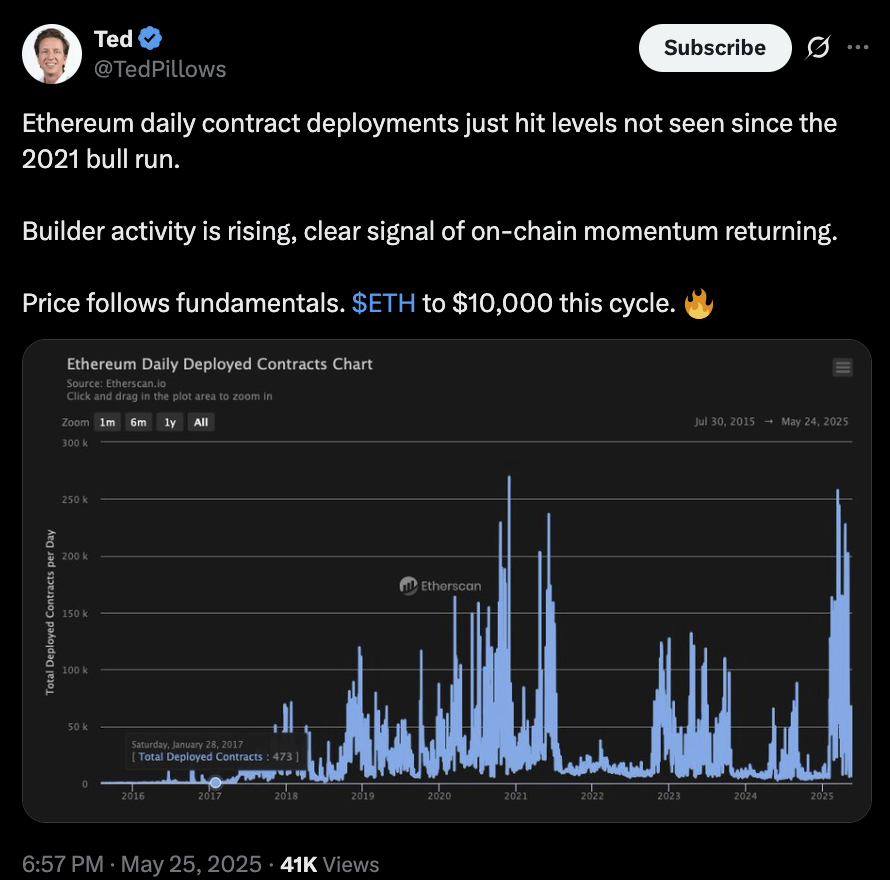Click the Etherscan watermark logo in chart
The height and width of the screenshot is (880, 890).
click(440, 585)
